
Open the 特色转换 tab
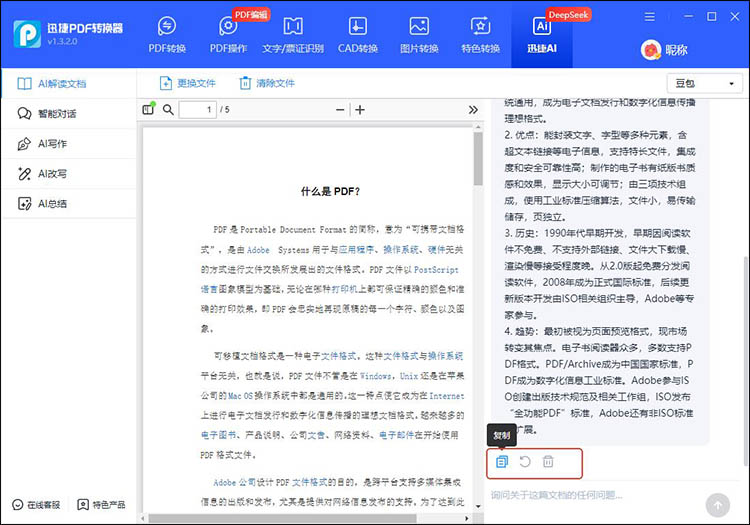pyautogui.click(x=480, y=34)
